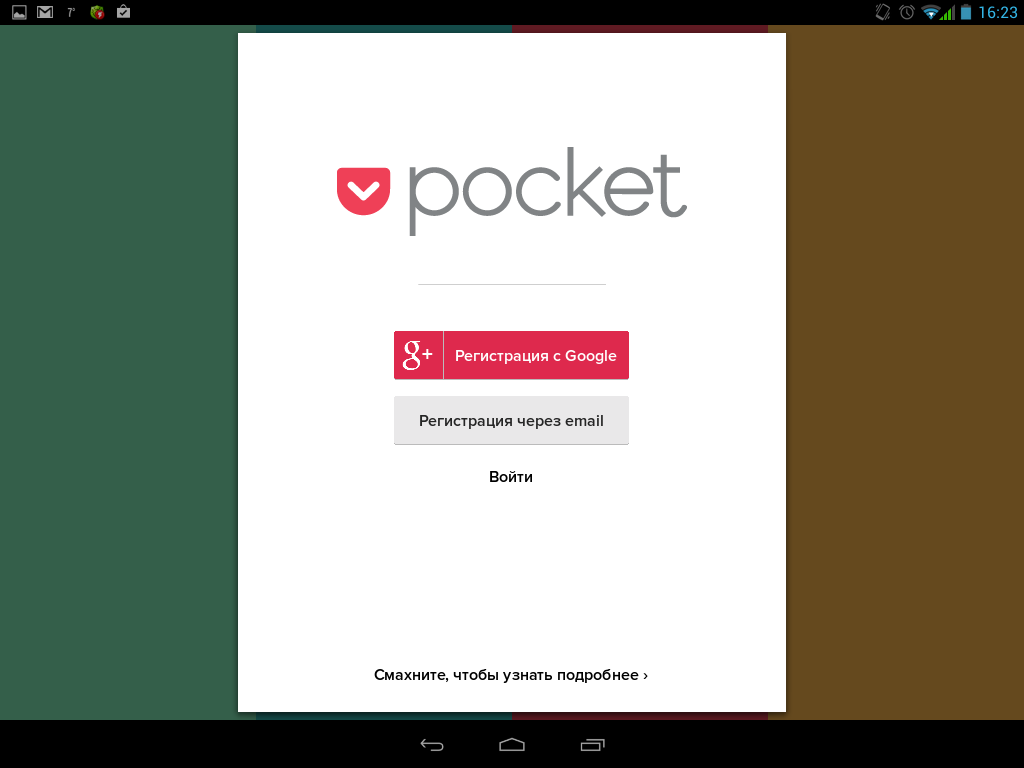Click the Google+ g+ icon
Screen dimensions: 1024x768
click(x=418, y=355)
